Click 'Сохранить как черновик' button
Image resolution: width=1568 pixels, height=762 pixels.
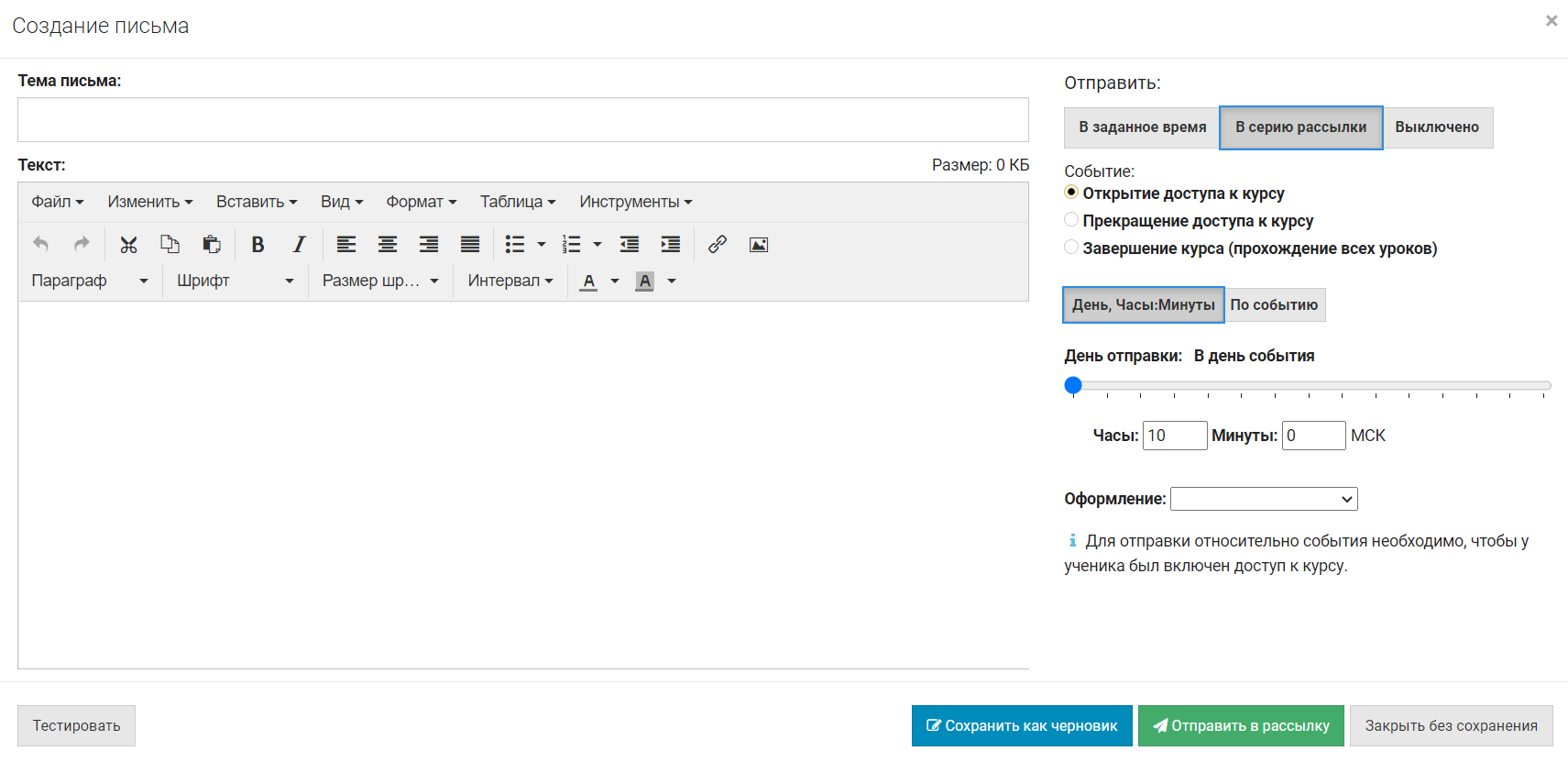point(1022,725)
